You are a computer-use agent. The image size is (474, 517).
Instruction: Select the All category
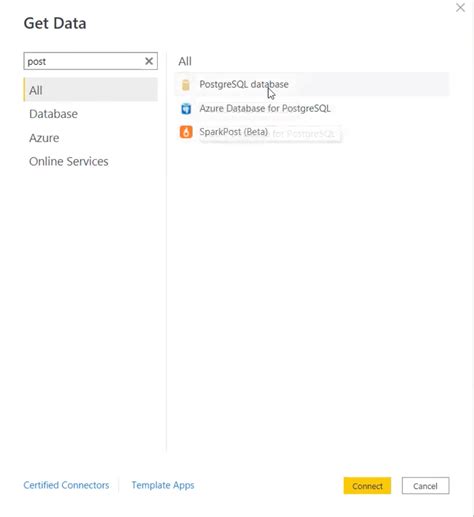91,90
